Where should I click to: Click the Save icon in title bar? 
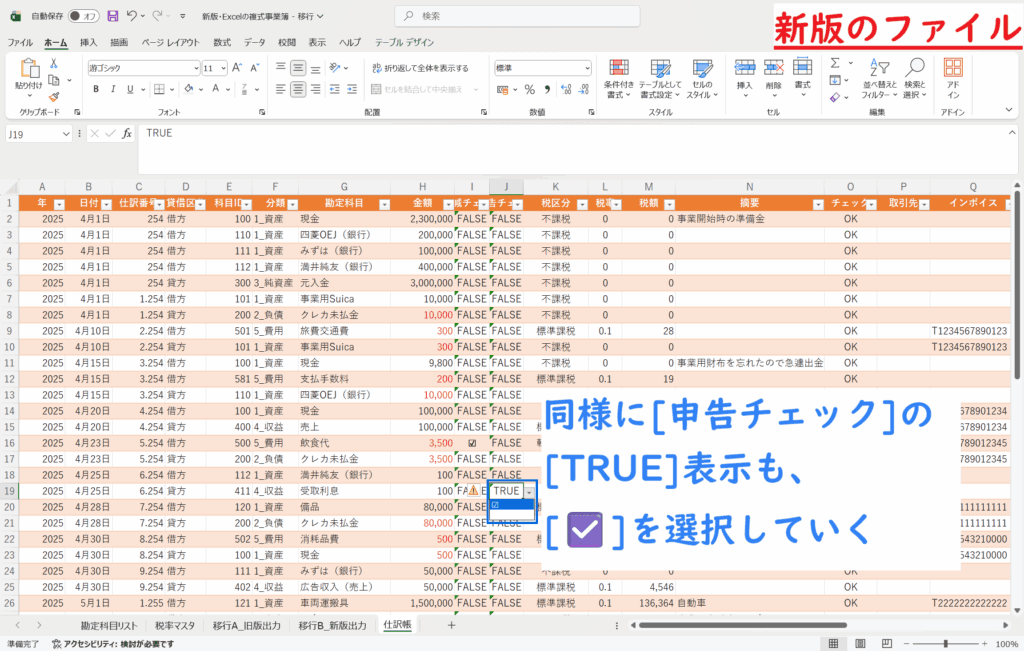click(x=112, y=16)
